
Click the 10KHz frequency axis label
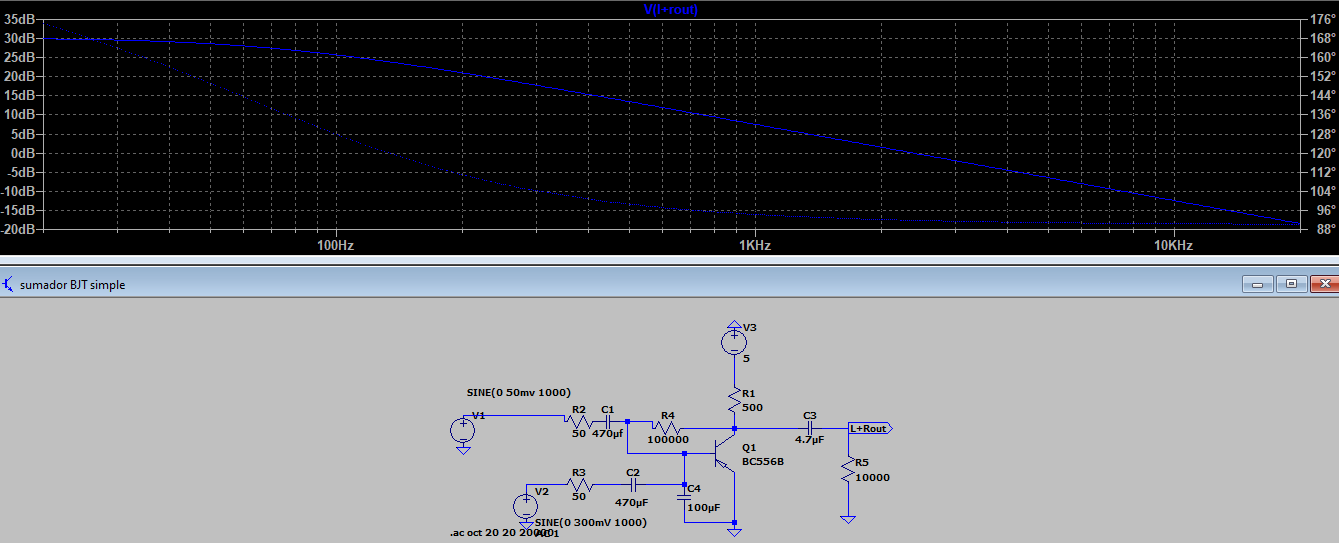[x=1173, y=245]
